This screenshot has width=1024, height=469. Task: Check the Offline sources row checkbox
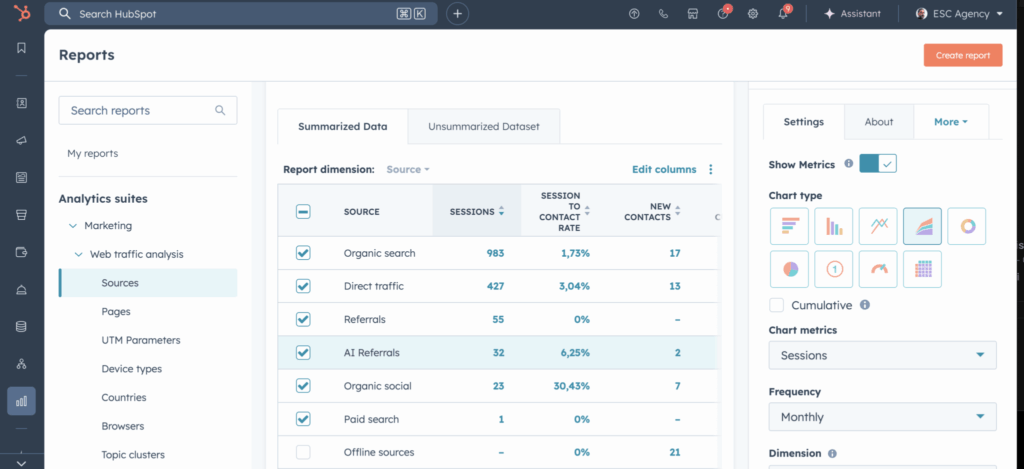click(x=303, y=452)
